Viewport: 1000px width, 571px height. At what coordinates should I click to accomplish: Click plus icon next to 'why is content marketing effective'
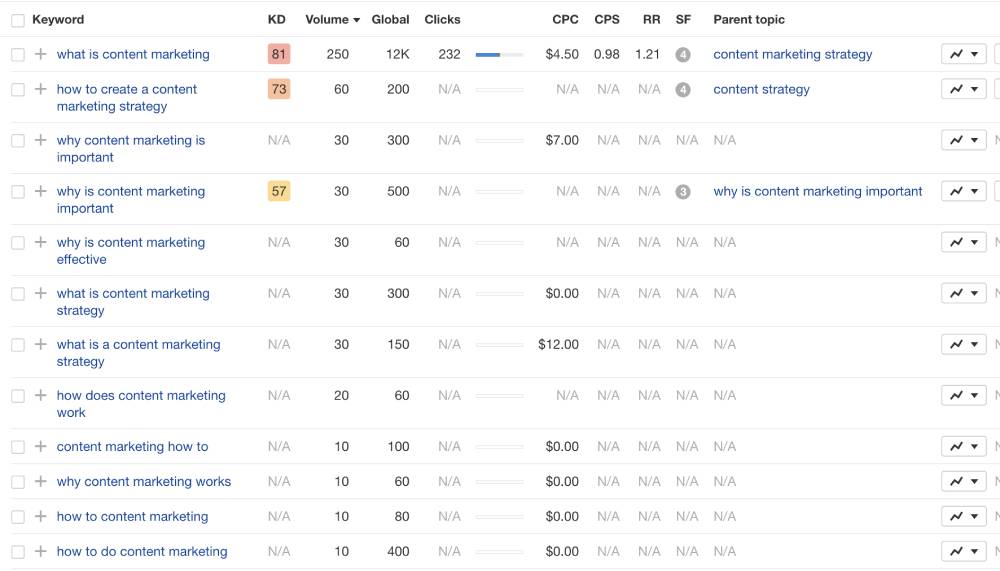(x=40, y=243)
